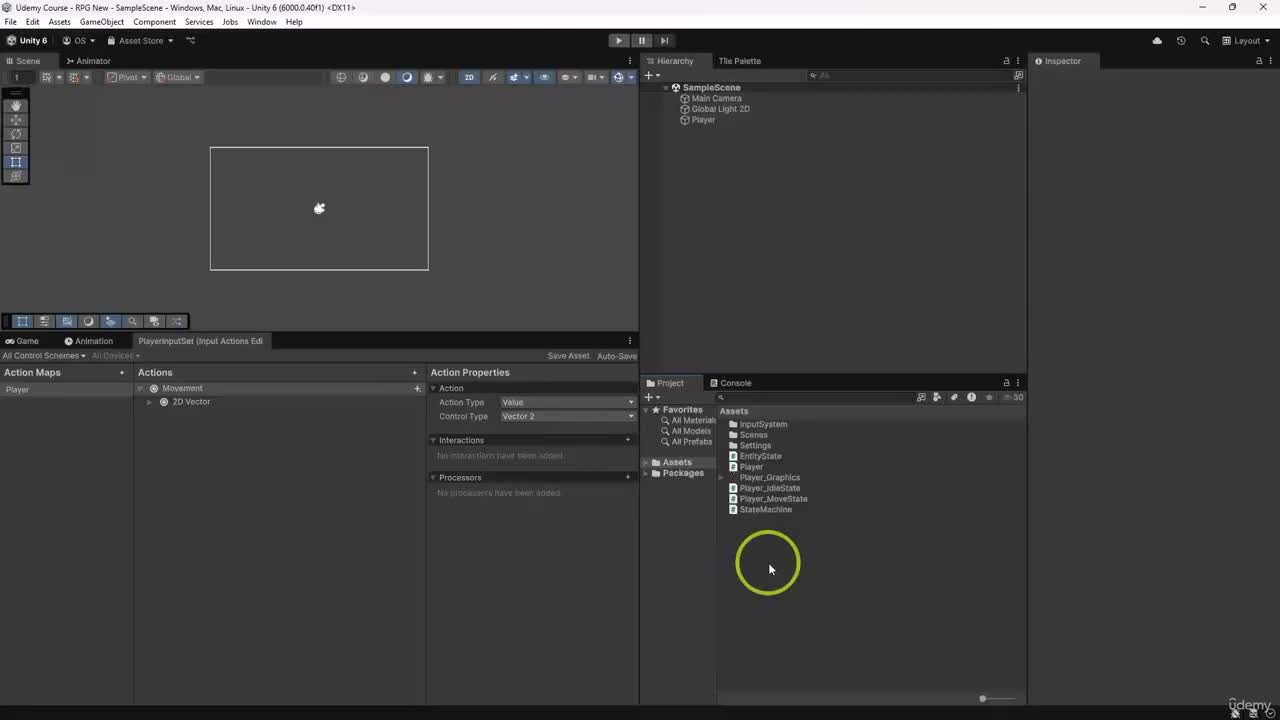Select Main Camera in Hierarchy
The width and height of the screenshot is (1280, 720).
[716, 98]
